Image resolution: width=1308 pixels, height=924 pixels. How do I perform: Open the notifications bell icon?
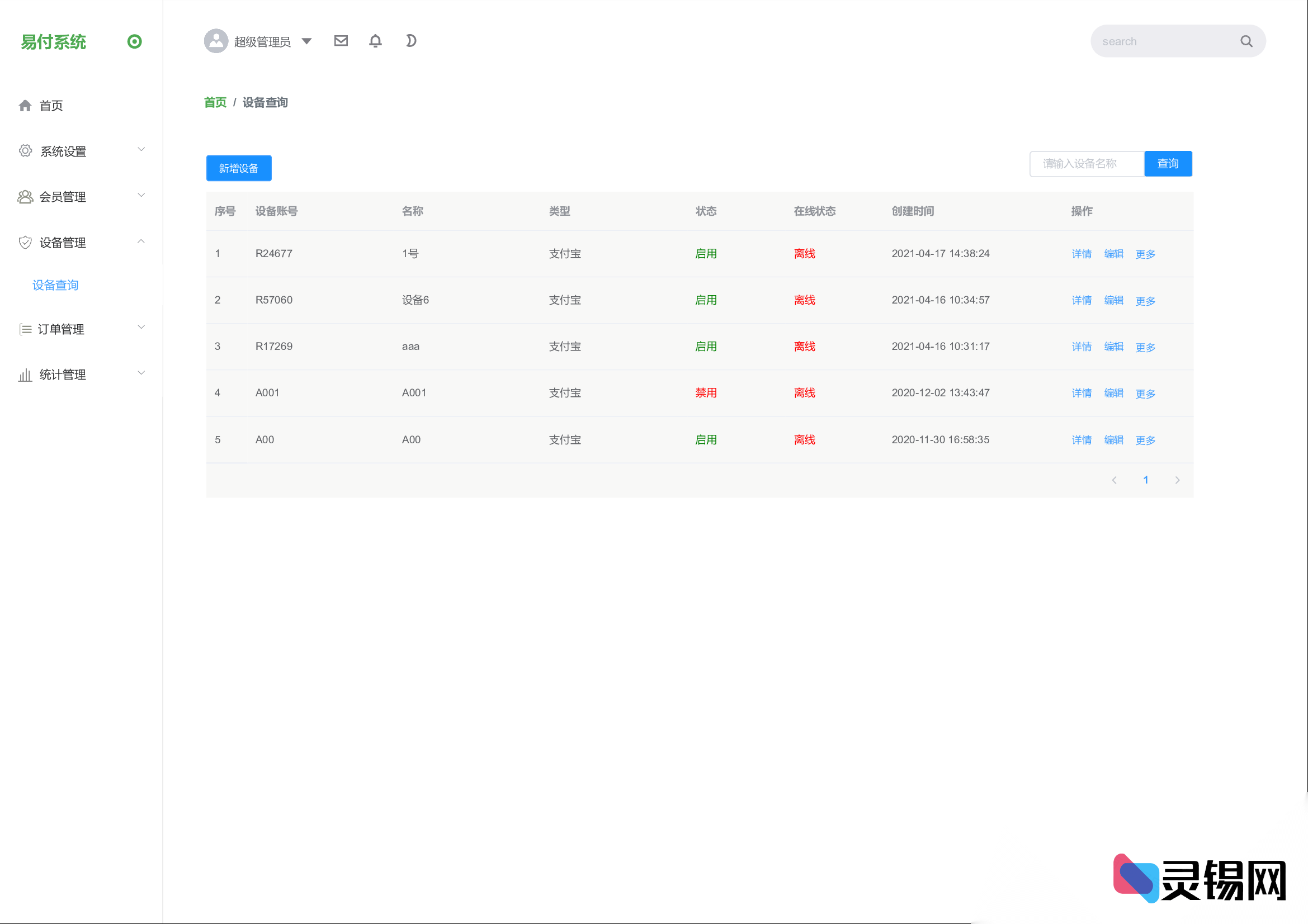(x=375, y=41)
